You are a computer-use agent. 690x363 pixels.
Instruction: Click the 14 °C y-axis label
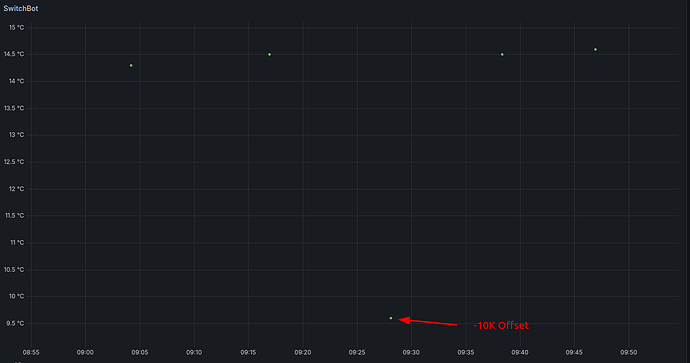coord(17,81)
